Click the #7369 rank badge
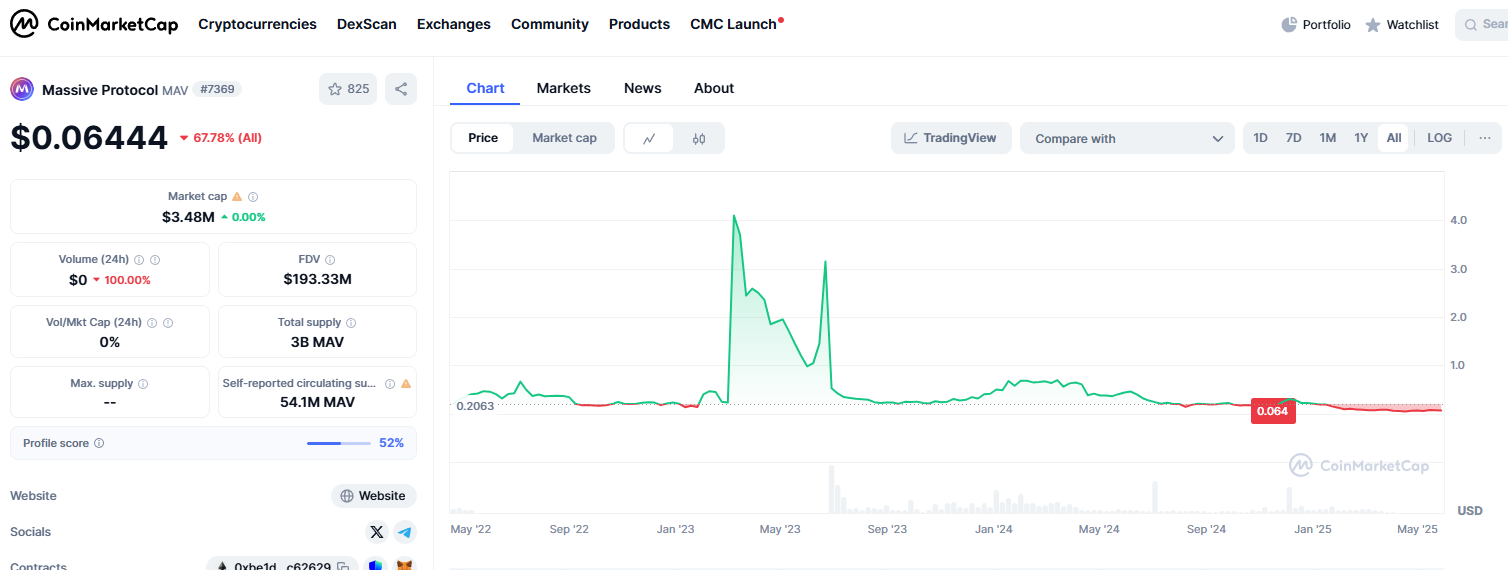The image size is (1508, 570). click(x=217, y=89)
